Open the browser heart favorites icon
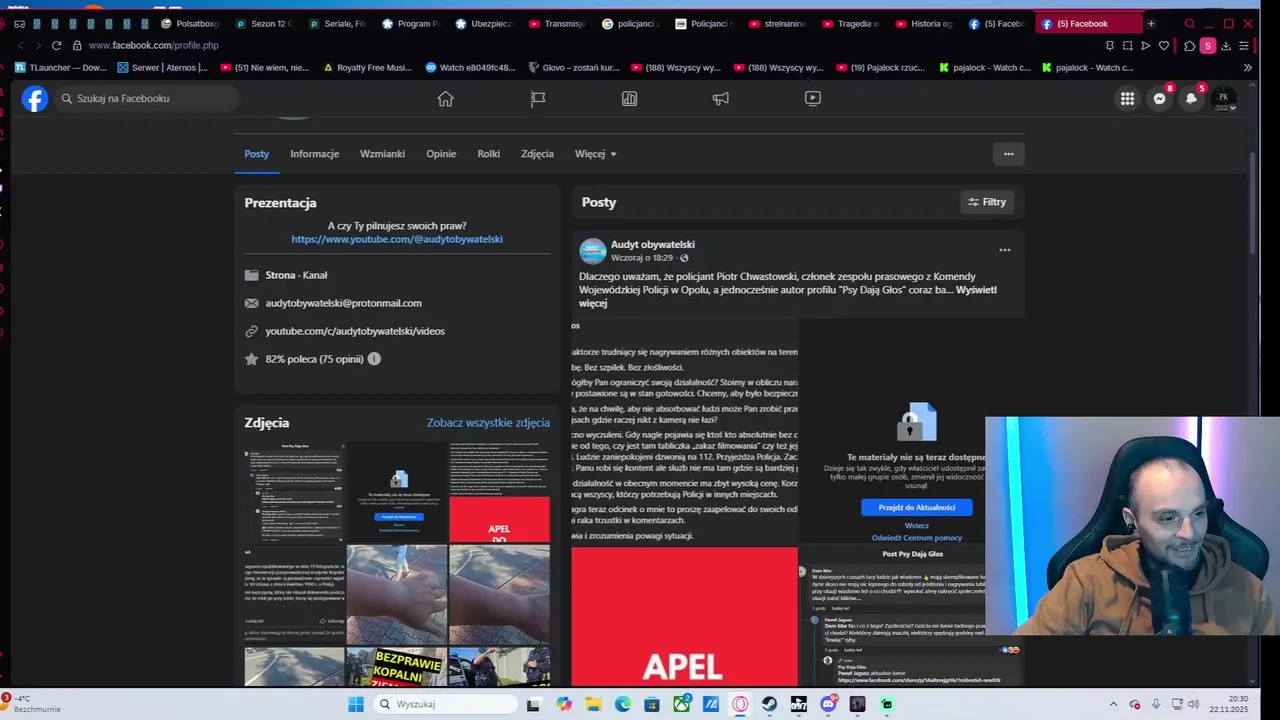 1164,45
